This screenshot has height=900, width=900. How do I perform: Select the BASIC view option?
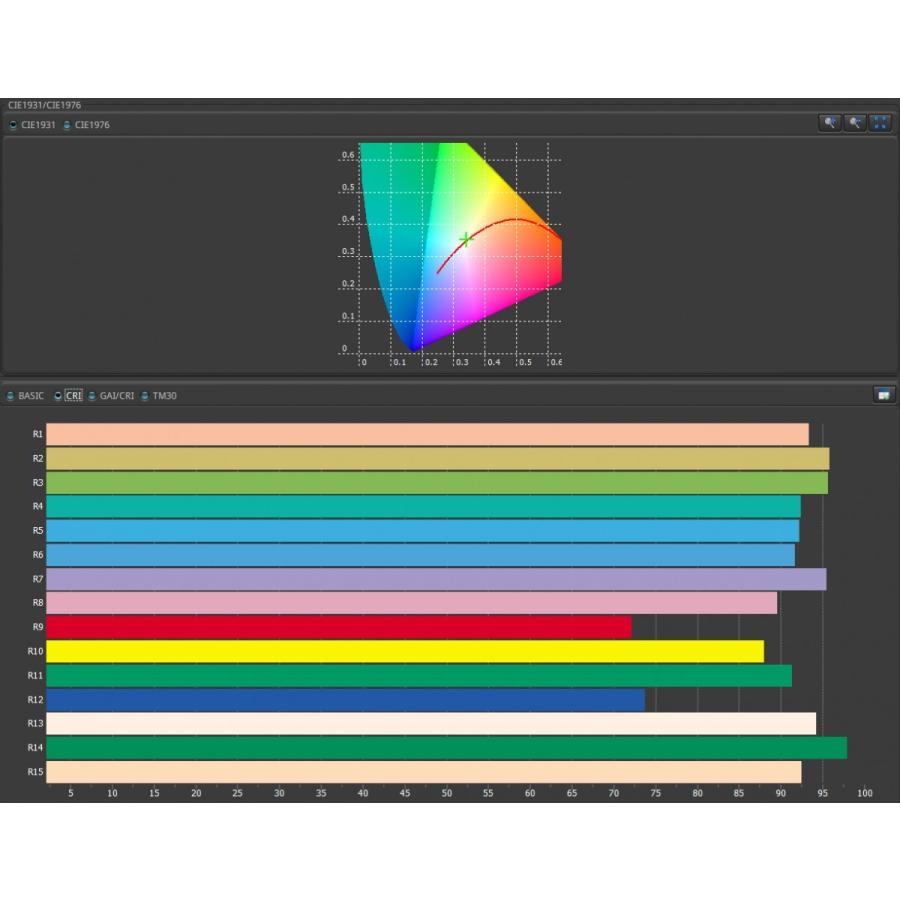[11, 396]
